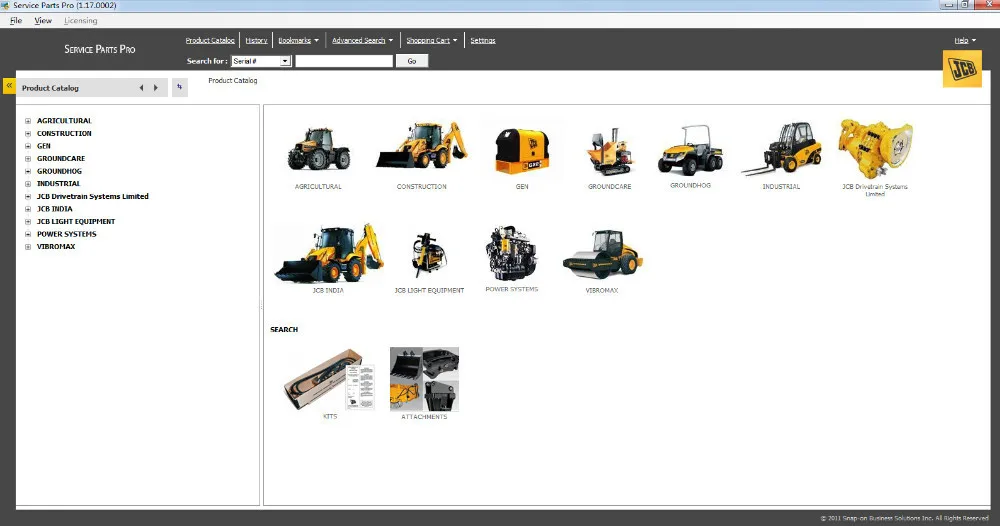Open the Licensing menu
This screenshot has width=1000, height=526.
[80, 20]
